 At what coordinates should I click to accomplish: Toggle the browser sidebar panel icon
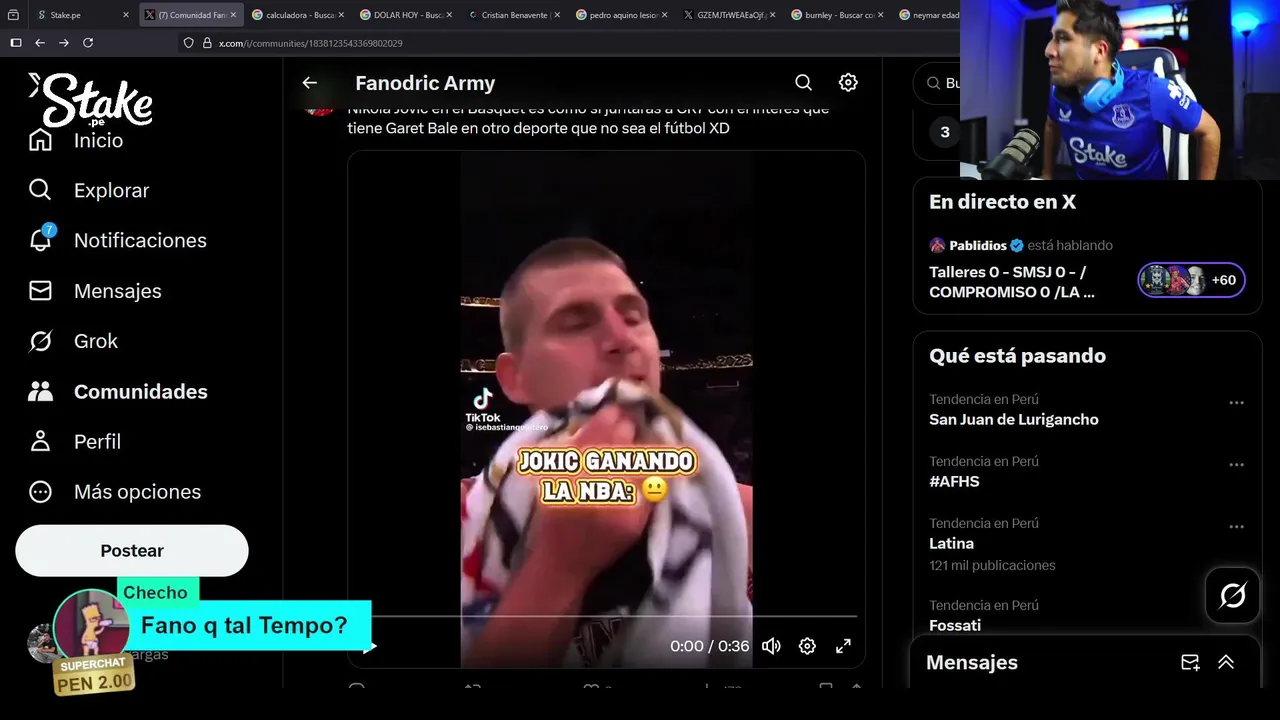pos(15,43)
